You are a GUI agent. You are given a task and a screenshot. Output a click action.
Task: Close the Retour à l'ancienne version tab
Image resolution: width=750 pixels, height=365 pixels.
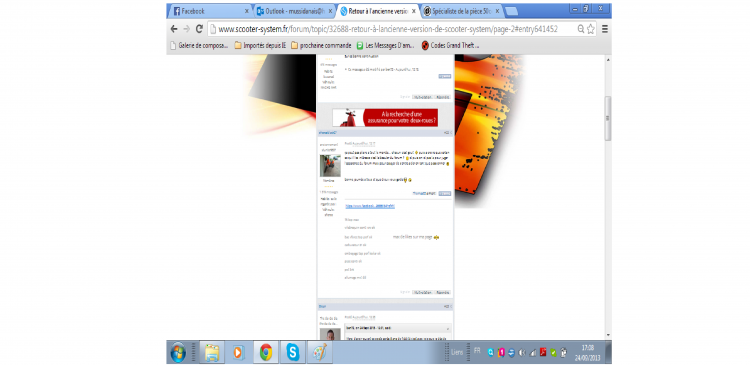[x=413, y=11]
